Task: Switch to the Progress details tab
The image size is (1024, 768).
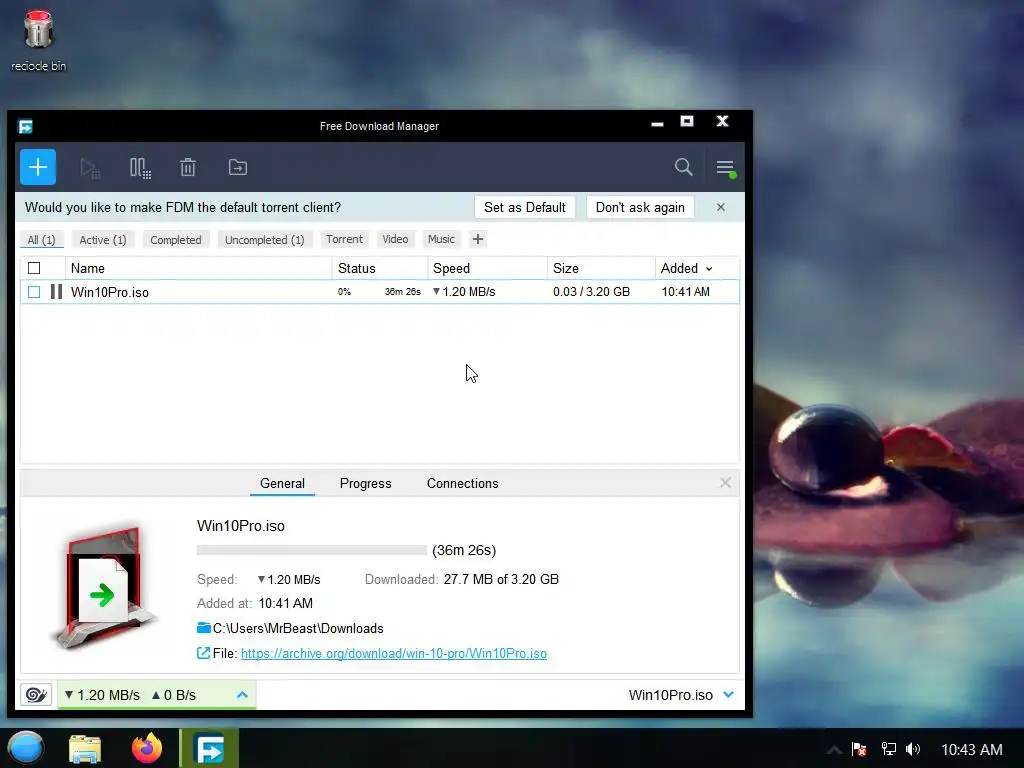Action: click(366, 483)
